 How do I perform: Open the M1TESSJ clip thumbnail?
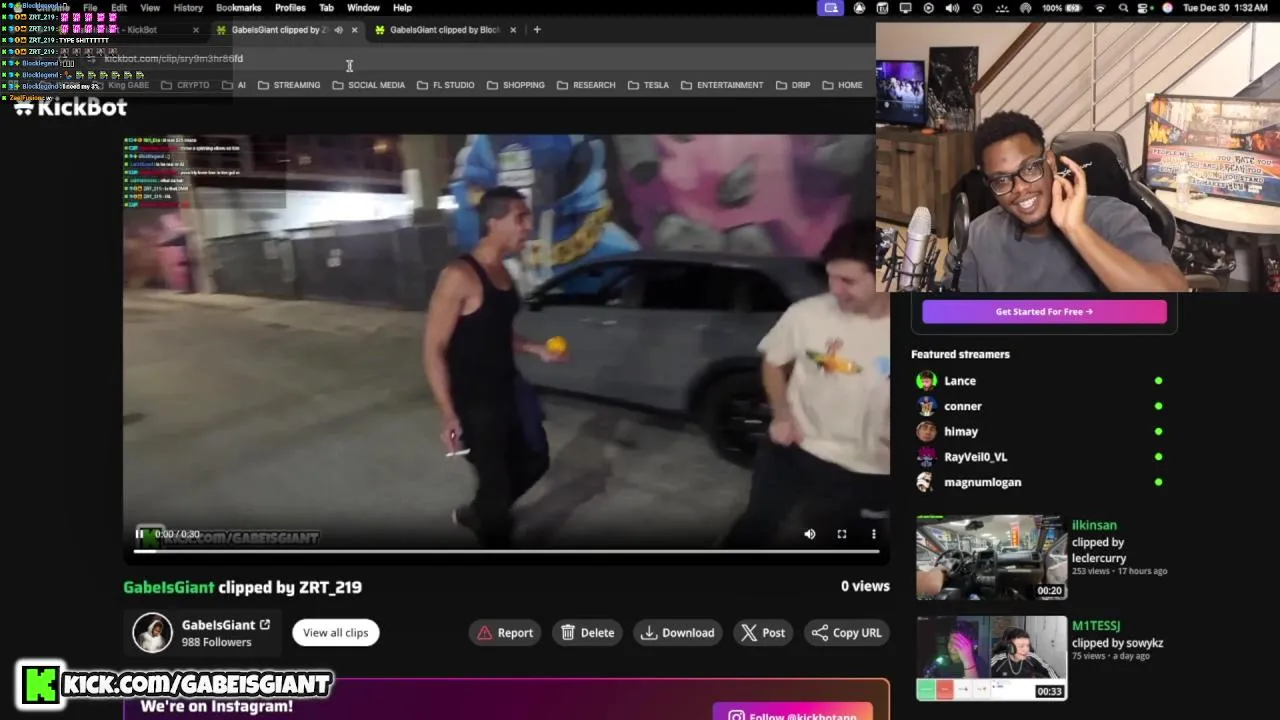coord(991,658)
